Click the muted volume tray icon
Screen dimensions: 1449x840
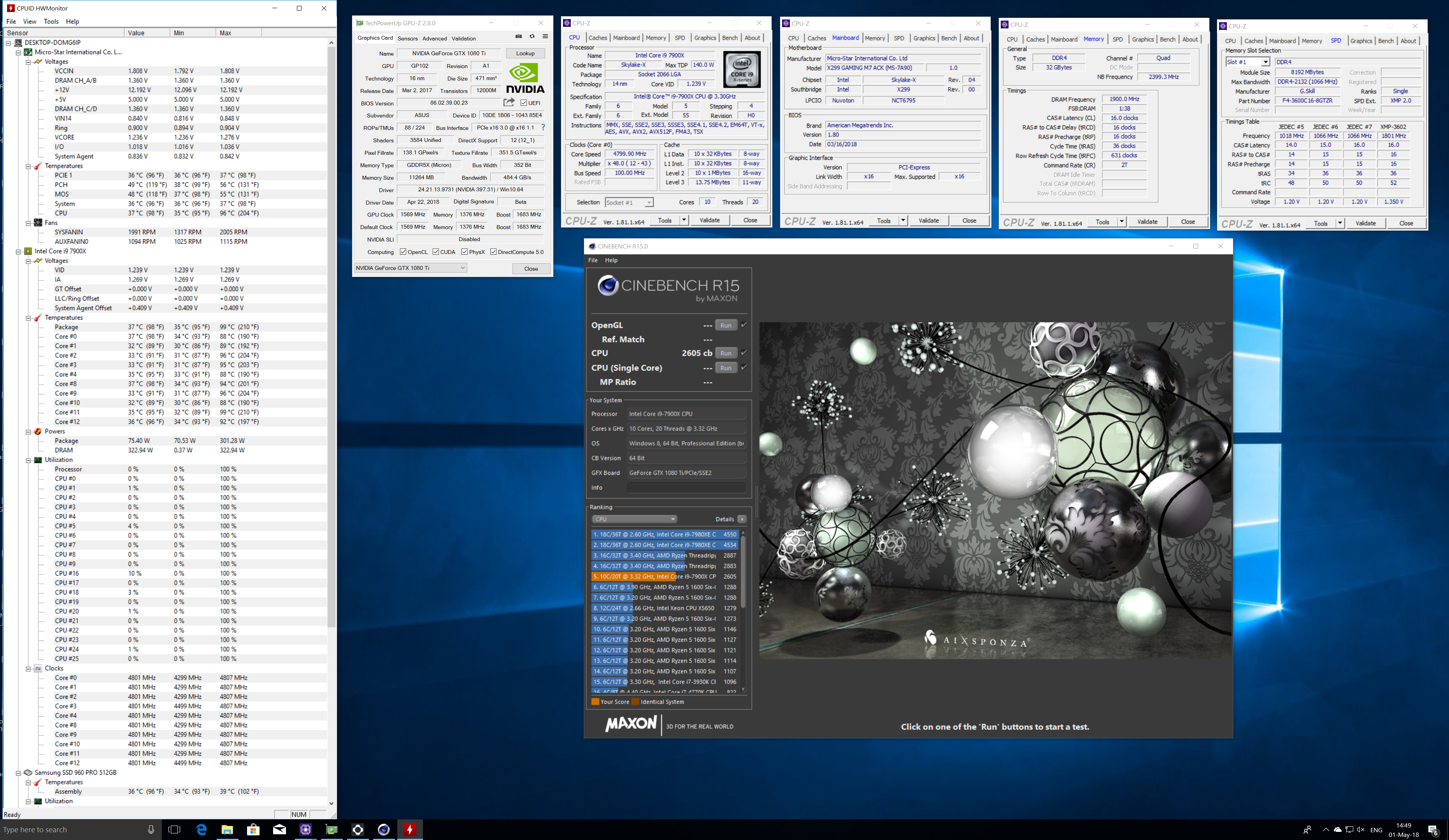tap(1360, 829)
